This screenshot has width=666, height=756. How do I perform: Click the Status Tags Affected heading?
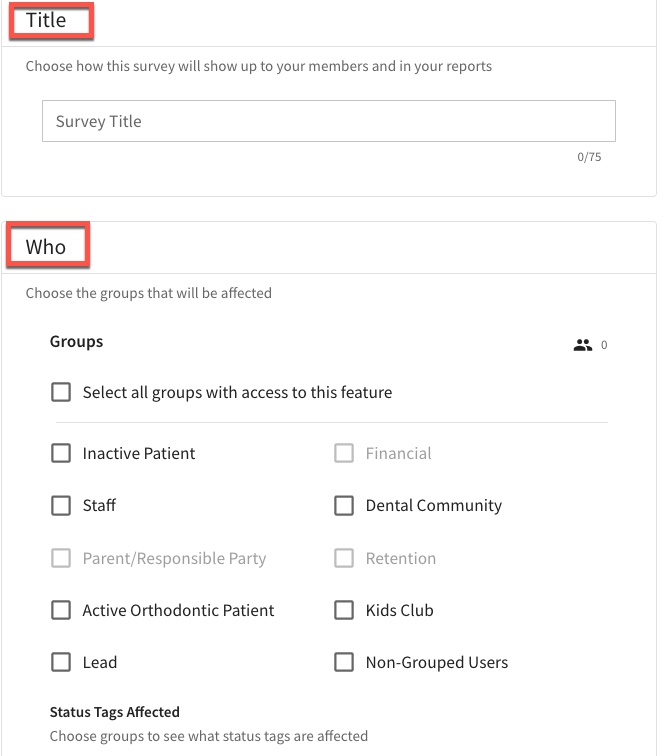pyautogui.click(x=115, y=712)
